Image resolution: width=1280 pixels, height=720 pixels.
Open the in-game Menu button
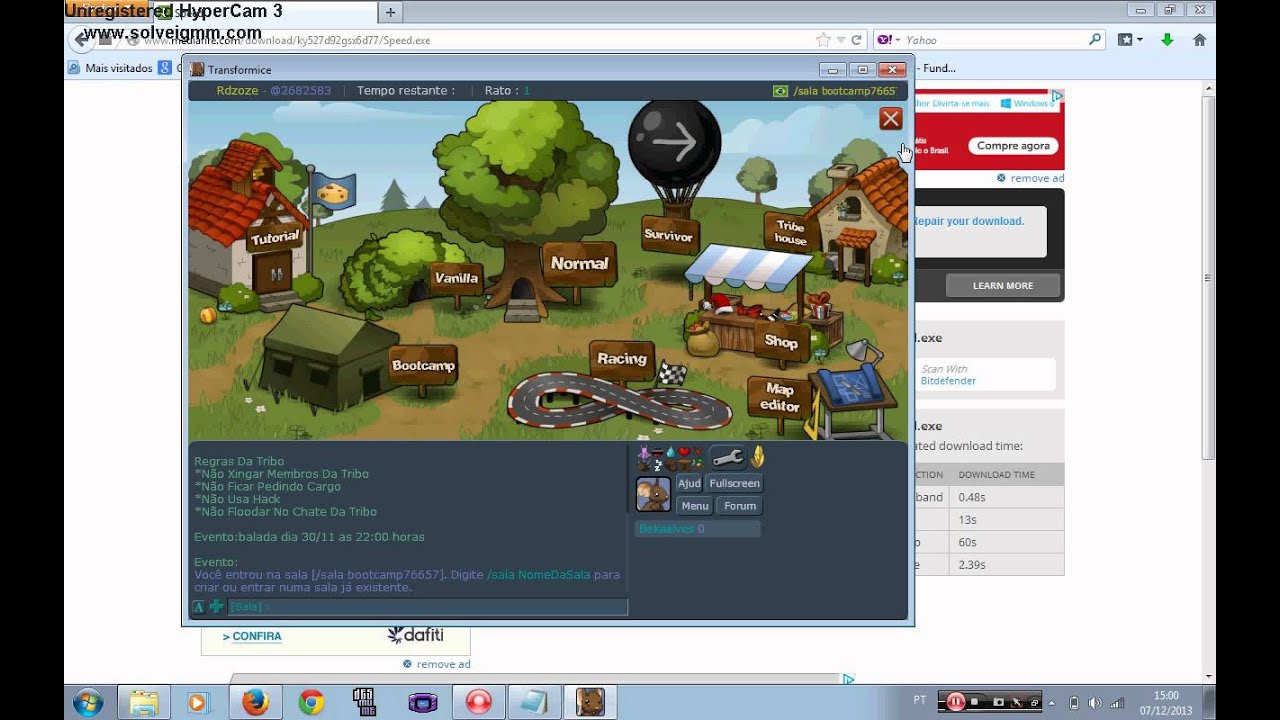pos(694,506)
